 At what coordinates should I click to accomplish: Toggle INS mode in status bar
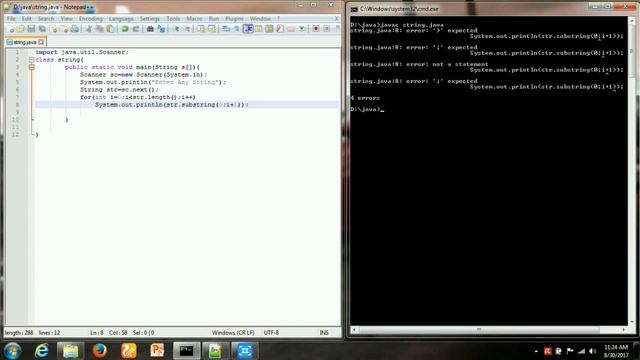pyautogui.click(x=324, y=333)
